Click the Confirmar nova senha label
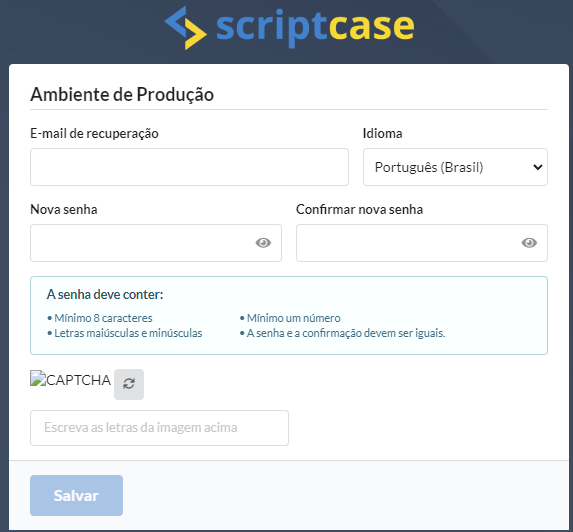The width and height of the screenshot is (573, 532). tap(360, 209)
